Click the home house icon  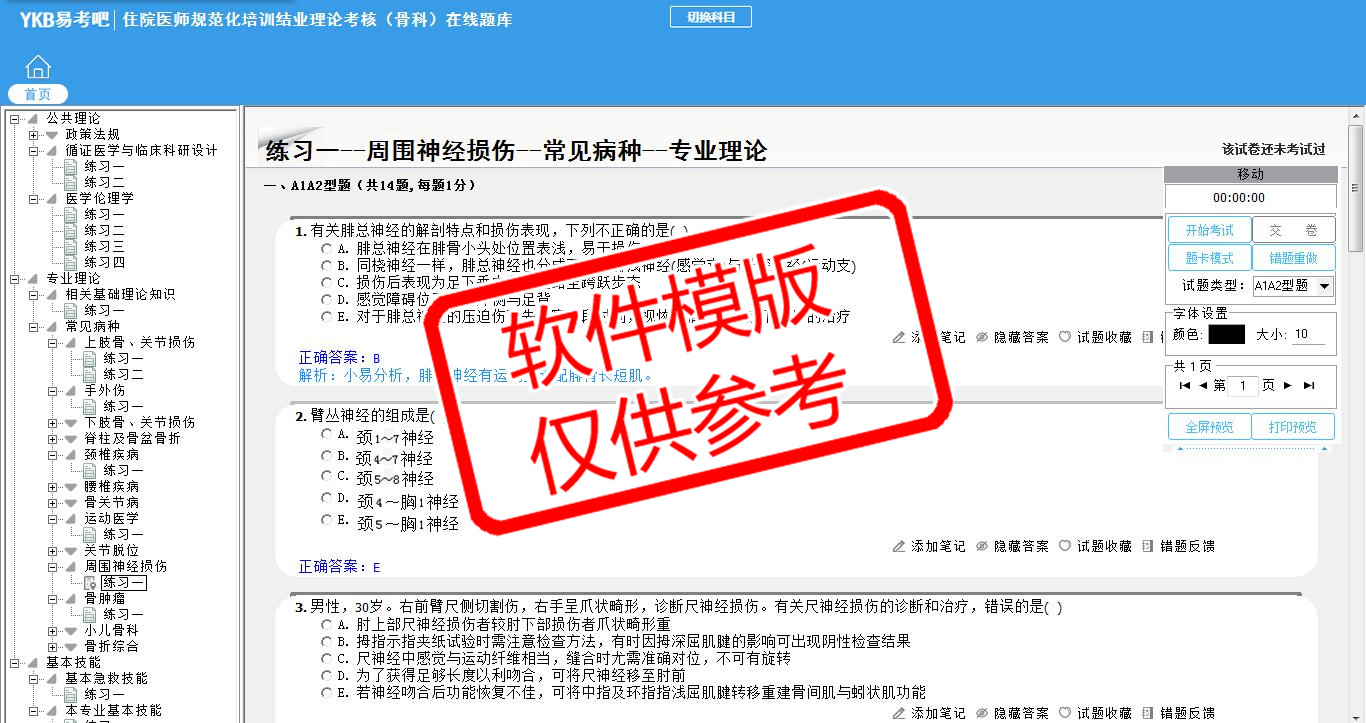coord(38,67)
